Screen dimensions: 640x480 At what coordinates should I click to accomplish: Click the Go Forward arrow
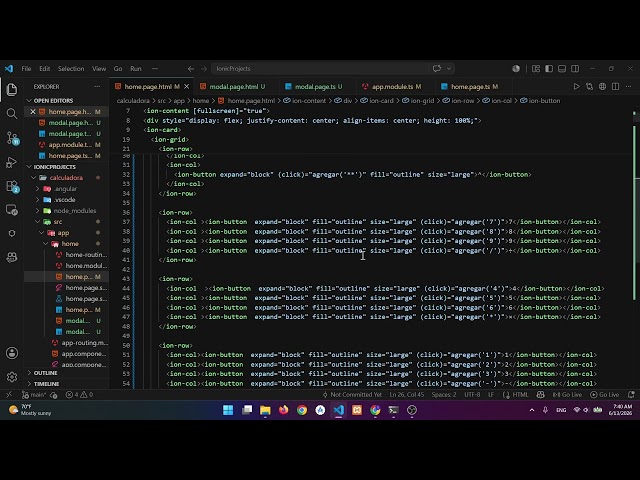tap(204, 69)
